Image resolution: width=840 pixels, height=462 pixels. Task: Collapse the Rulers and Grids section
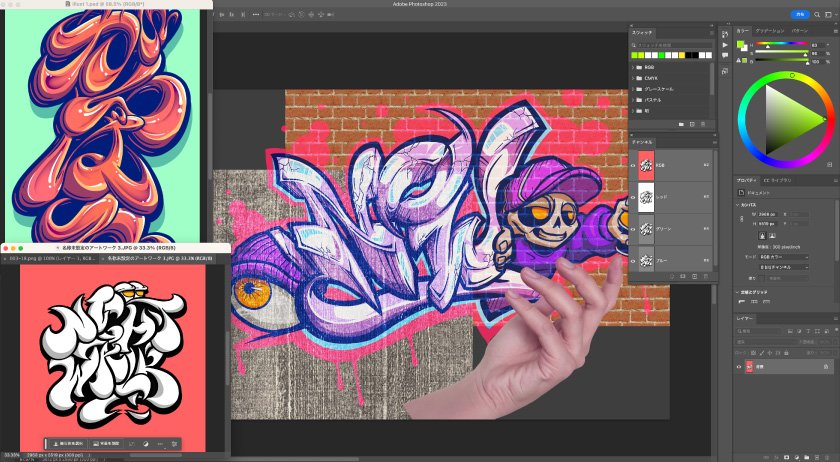coord(738,292)
